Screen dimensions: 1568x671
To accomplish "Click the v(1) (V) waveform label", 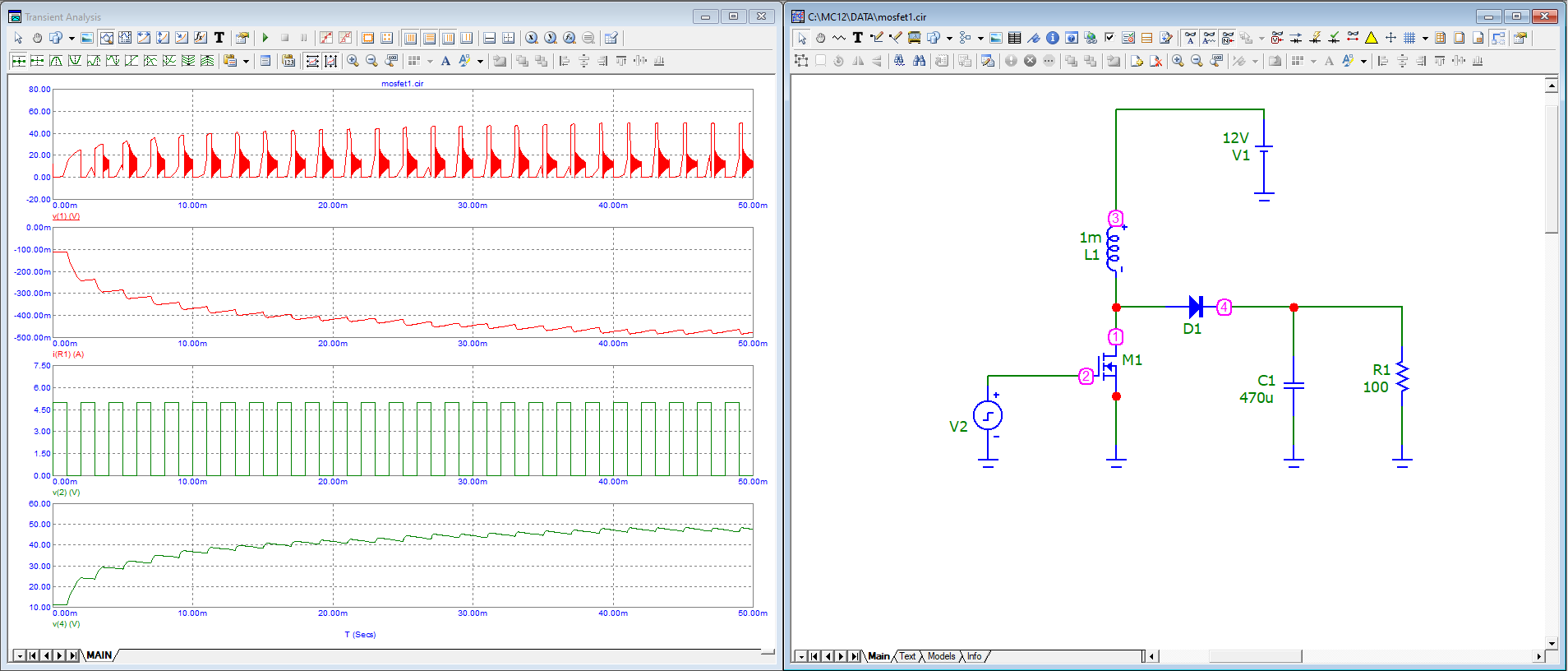I will coord(66,216).
